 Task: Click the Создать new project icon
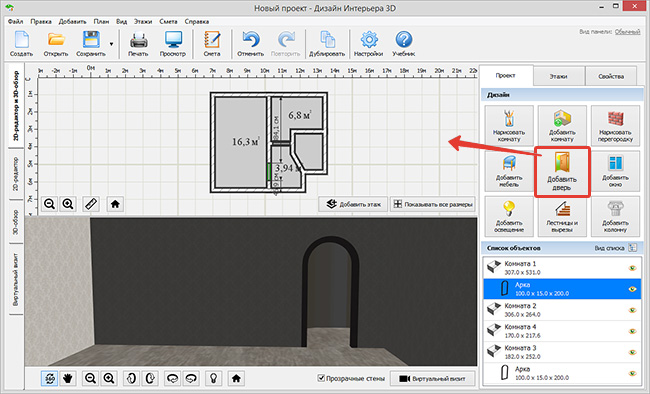tap(22, 44)
